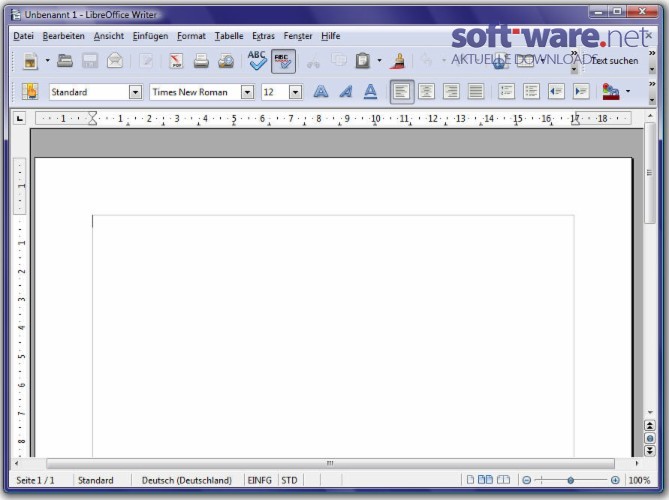This screenshot has height=500, width=669.
Task: Switch to book view layout icon
Action: (503, 480)
